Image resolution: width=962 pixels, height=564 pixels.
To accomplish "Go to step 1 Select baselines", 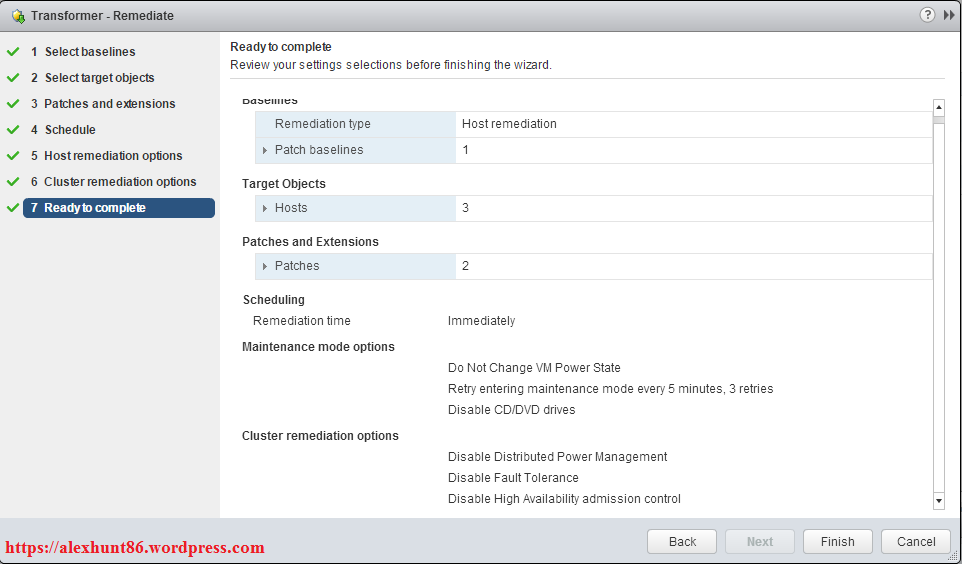I will (x=89, y=52).
